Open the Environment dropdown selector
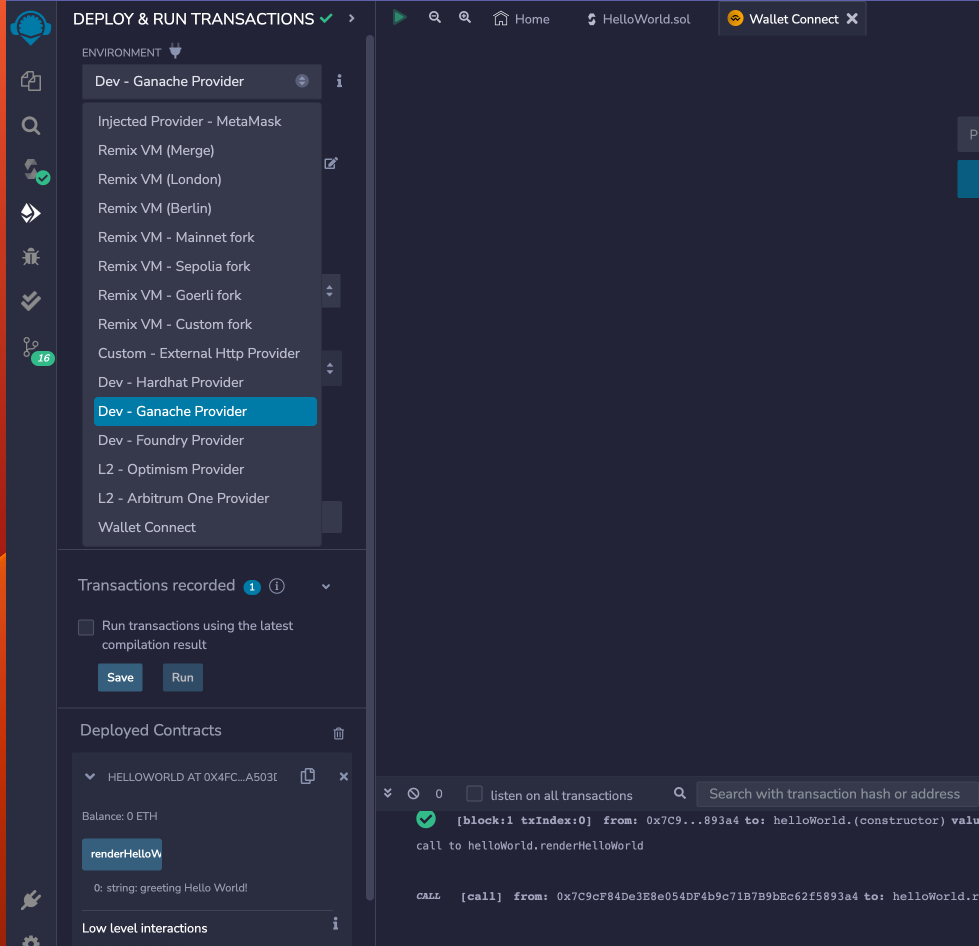Screen dimensions: 979x946 coord(202,81)
